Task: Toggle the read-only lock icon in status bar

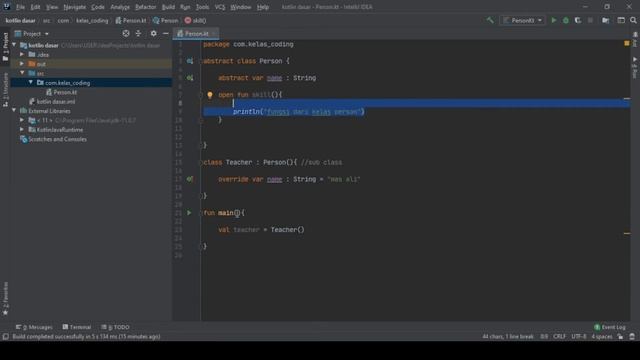Action: [x=620, y=337]
